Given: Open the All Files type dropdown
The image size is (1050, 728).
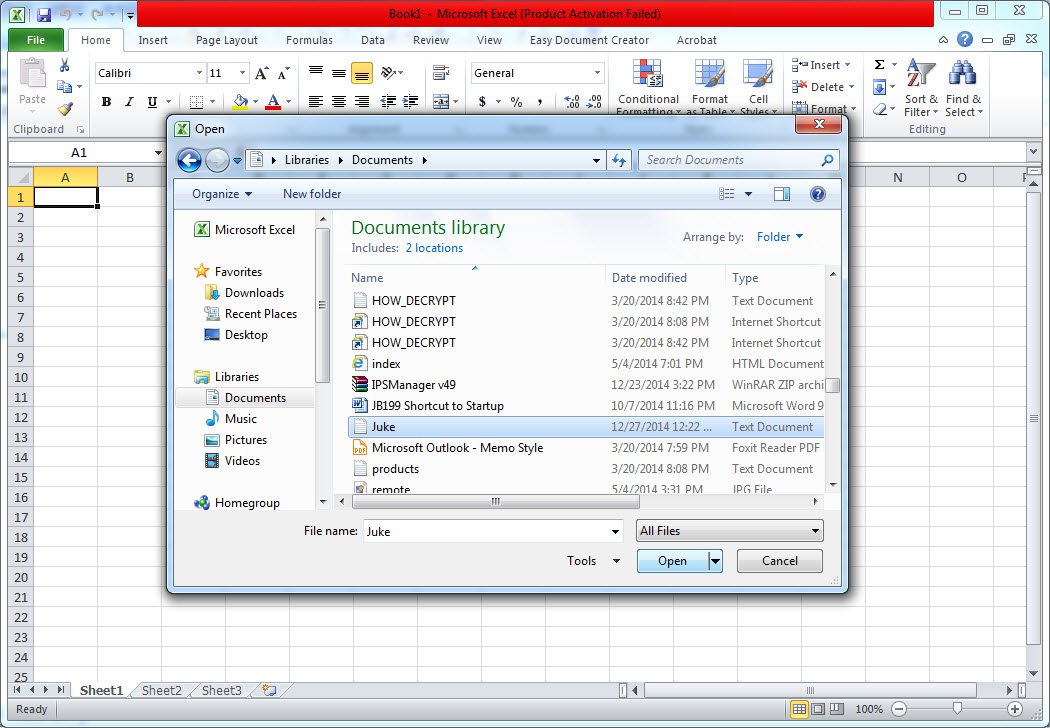Looking at the screenshot, I should [730, 531].
